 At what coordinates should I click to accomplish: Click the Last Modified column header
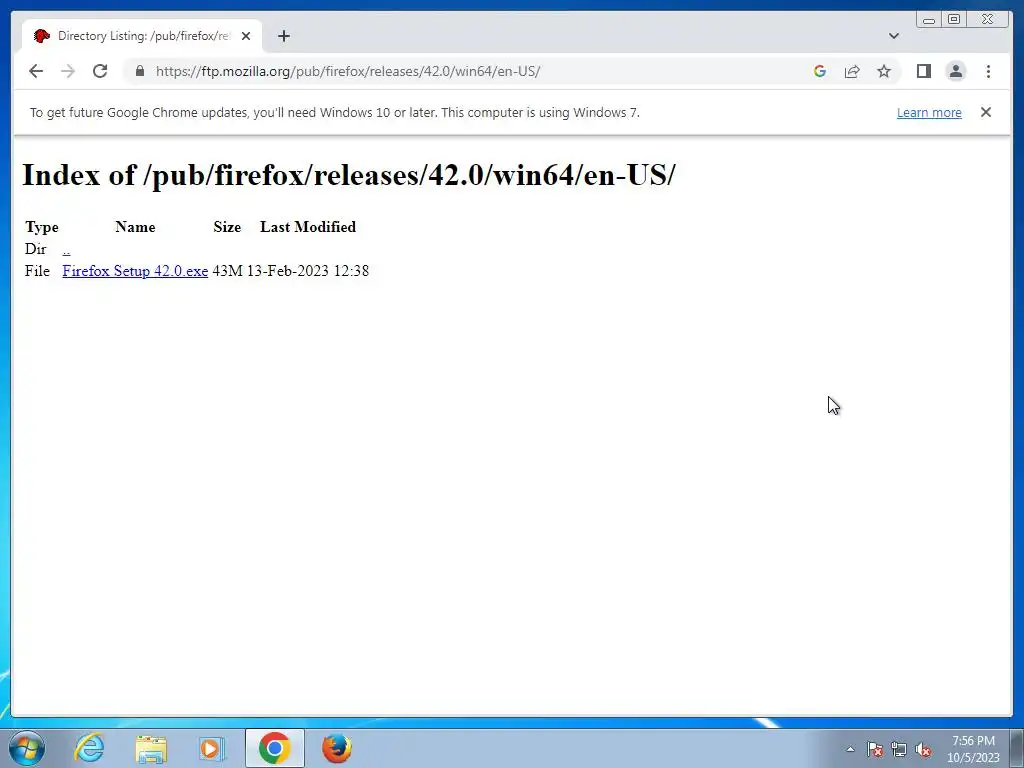click(x=308, y=227)
